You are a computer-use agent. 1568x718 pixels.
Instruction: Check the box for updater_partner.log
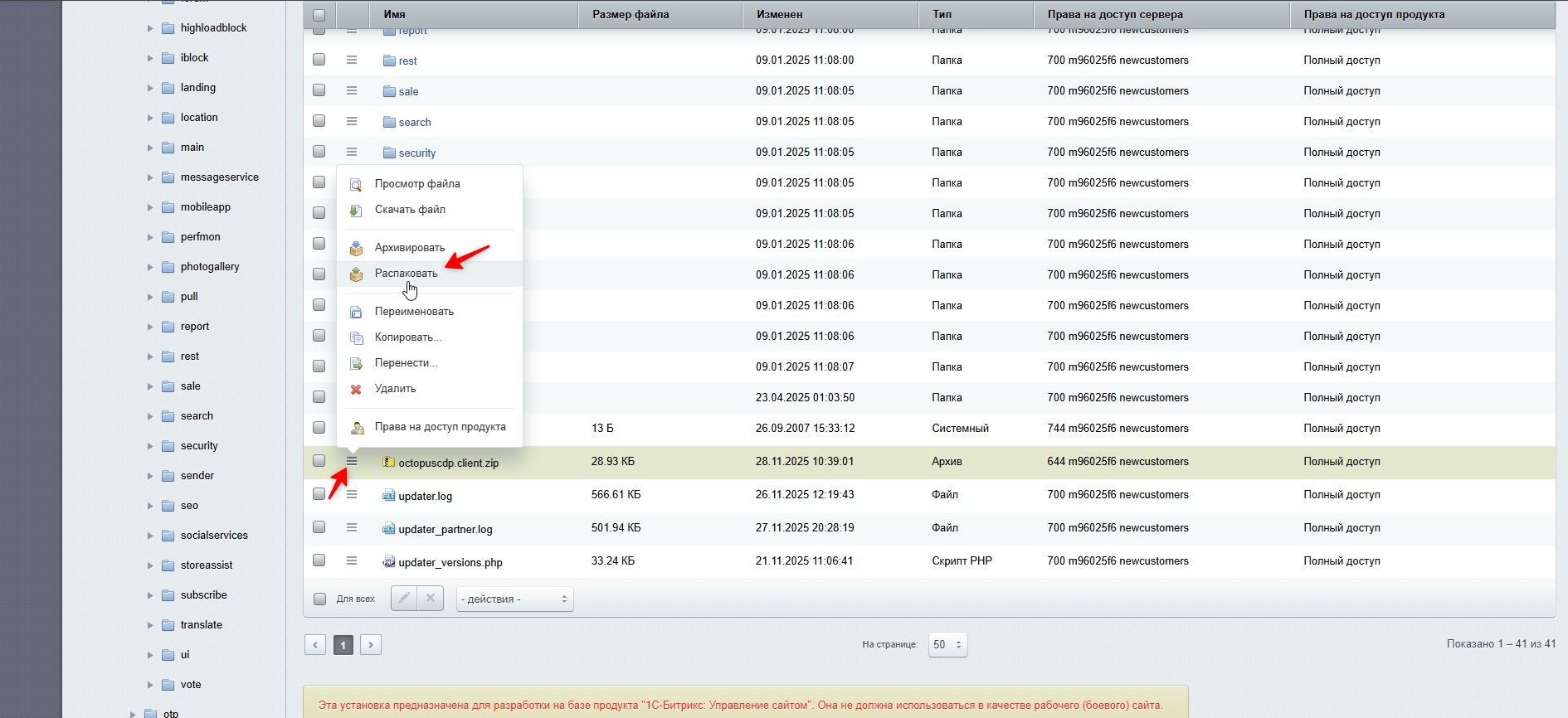coord(319,527)
